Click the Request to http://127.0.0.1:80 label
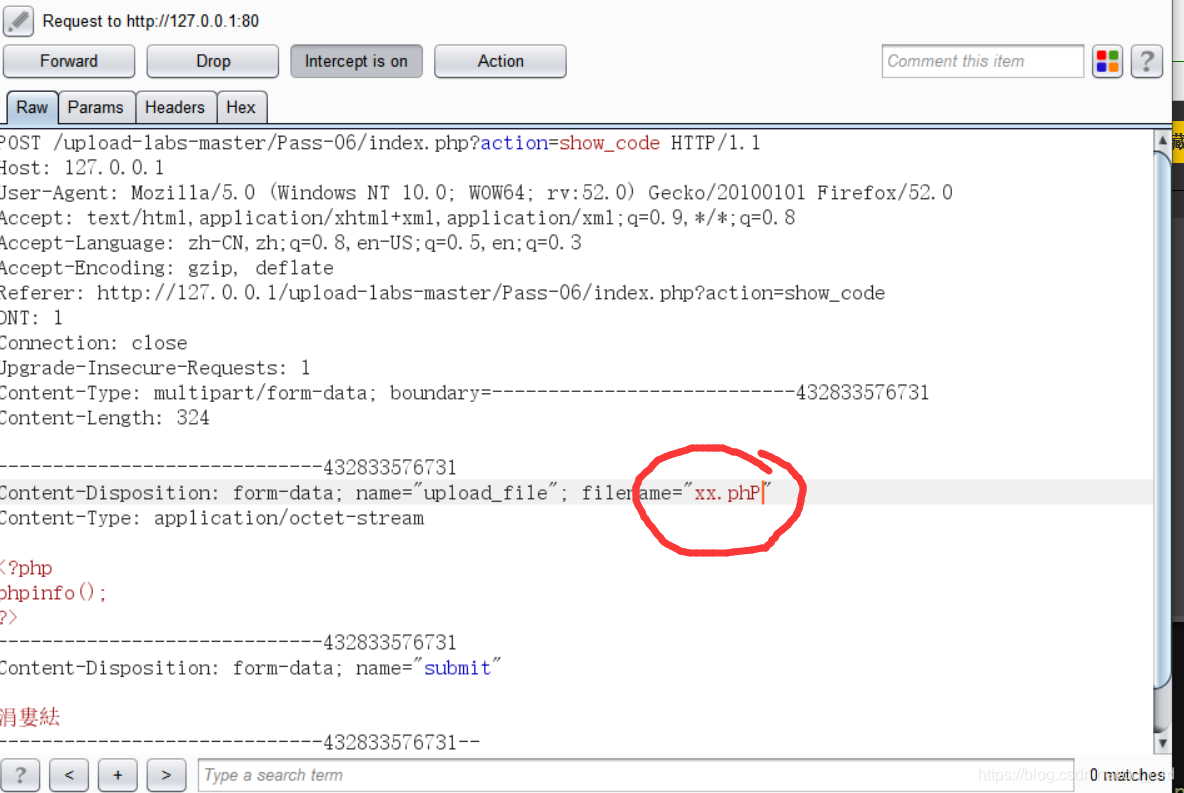Screen dimensions: 1184x793 (x=150, y=21)
